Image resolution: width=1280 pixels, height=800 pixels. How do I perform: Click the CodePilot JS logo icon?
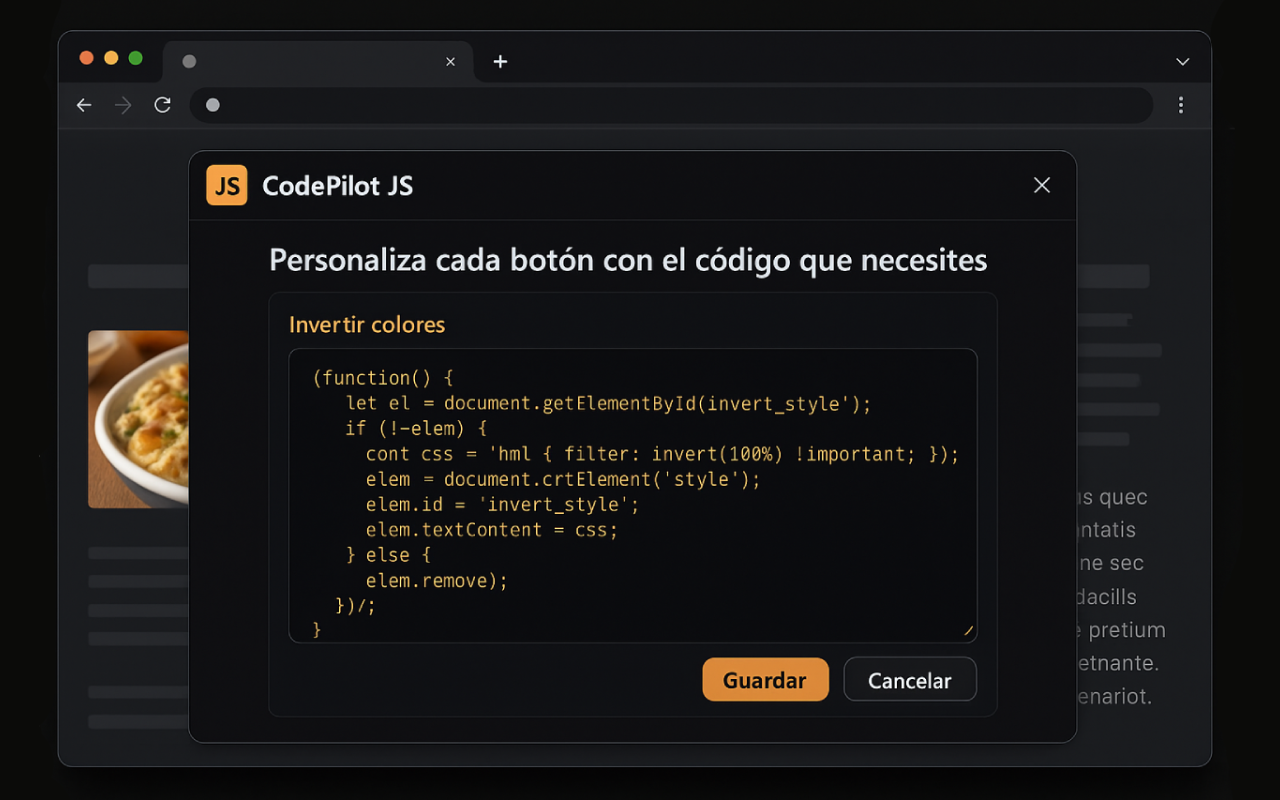tap(227, 185)
